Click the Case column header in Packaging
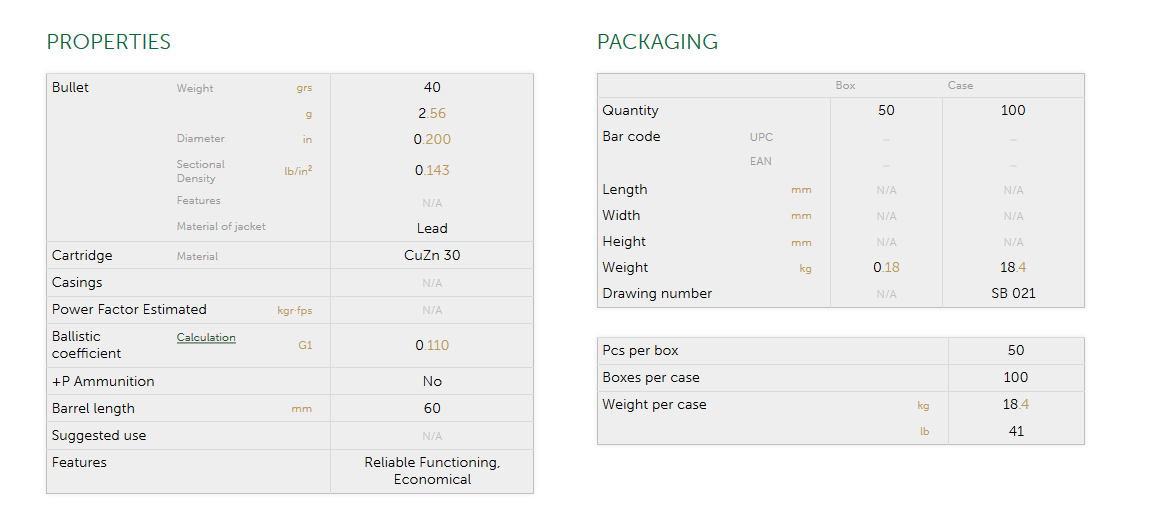This screenshot has width=1172, height=526. click(960, 86)
